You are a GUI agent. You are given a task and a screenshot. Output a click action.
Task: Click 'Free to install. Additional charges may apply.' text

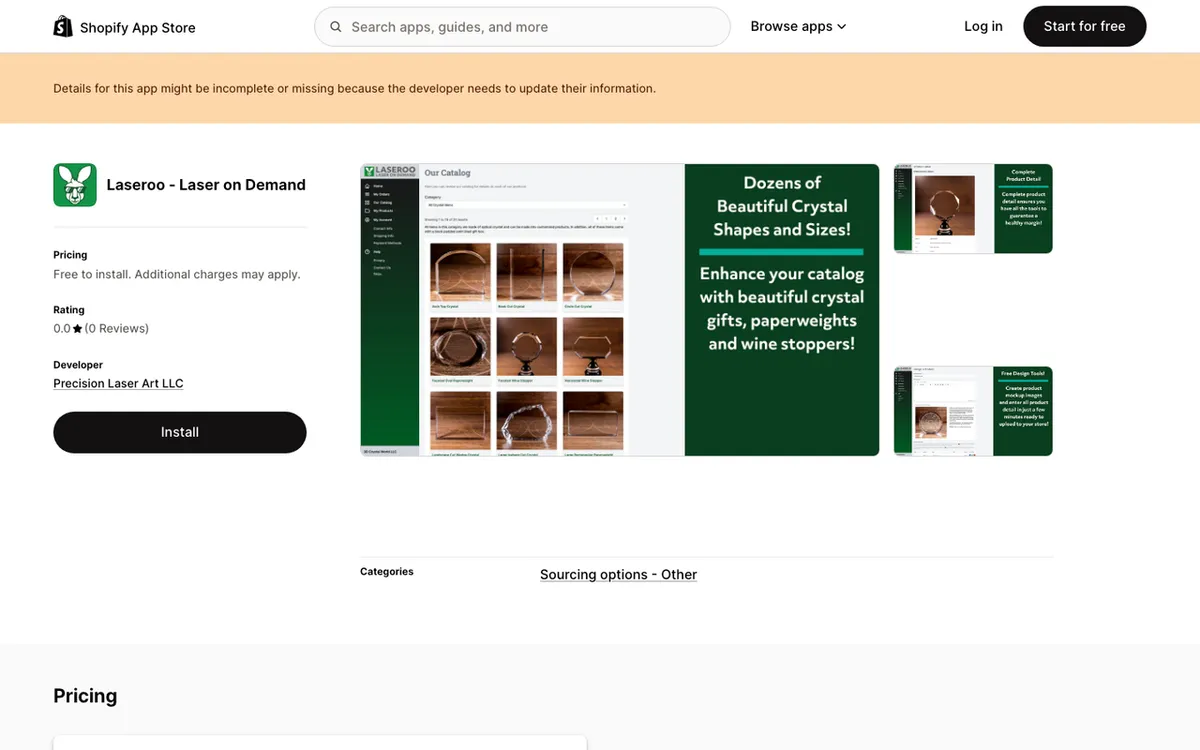click(177, 274)
